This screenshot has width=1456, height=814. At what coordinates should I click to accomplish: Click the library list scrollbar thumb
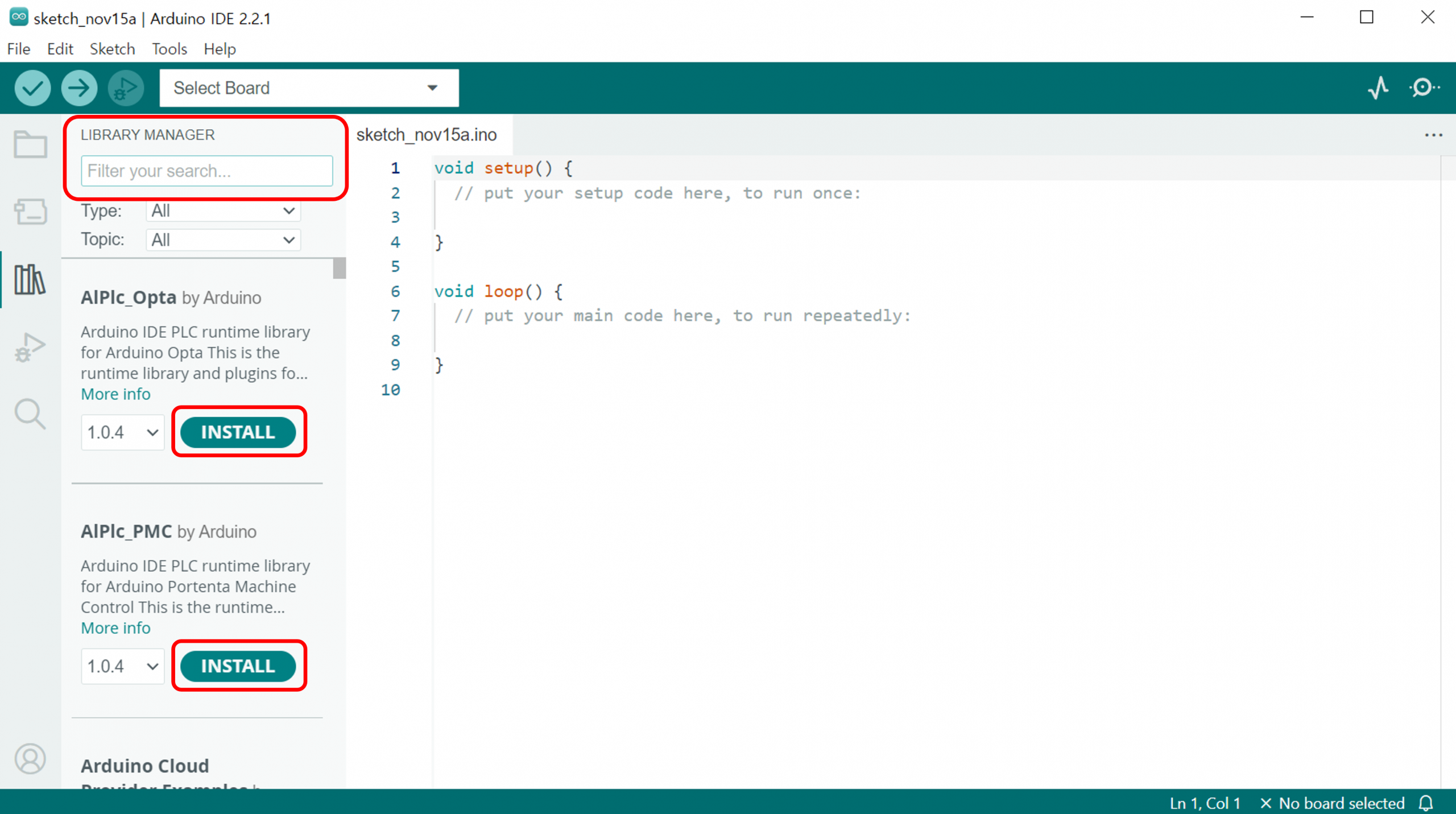point(340,268)
